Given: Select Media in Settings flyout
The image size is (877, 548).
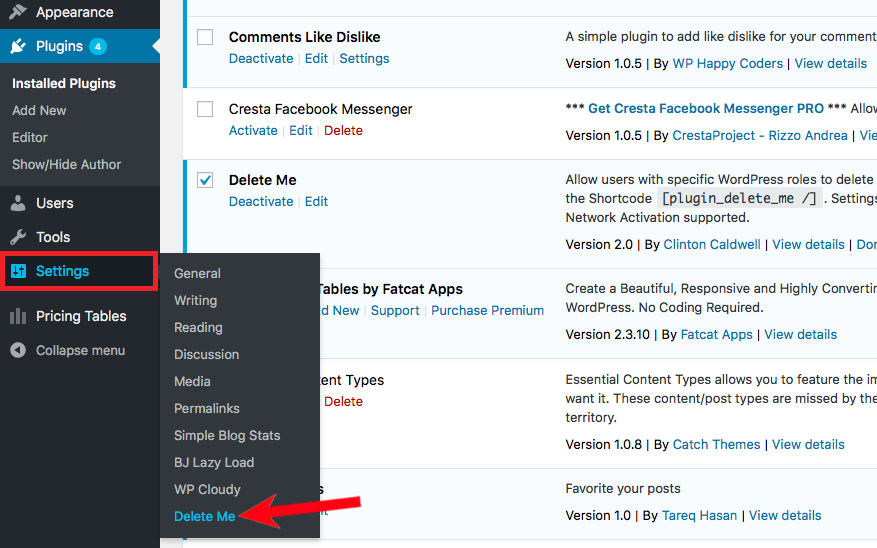Looking at the screenshot, I should (192, 381).
